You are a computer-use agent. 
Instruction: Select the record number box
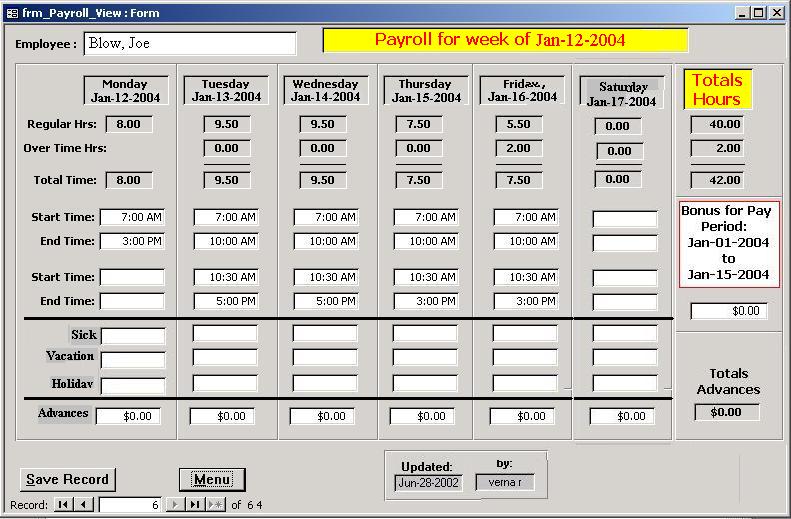[130, 505]
